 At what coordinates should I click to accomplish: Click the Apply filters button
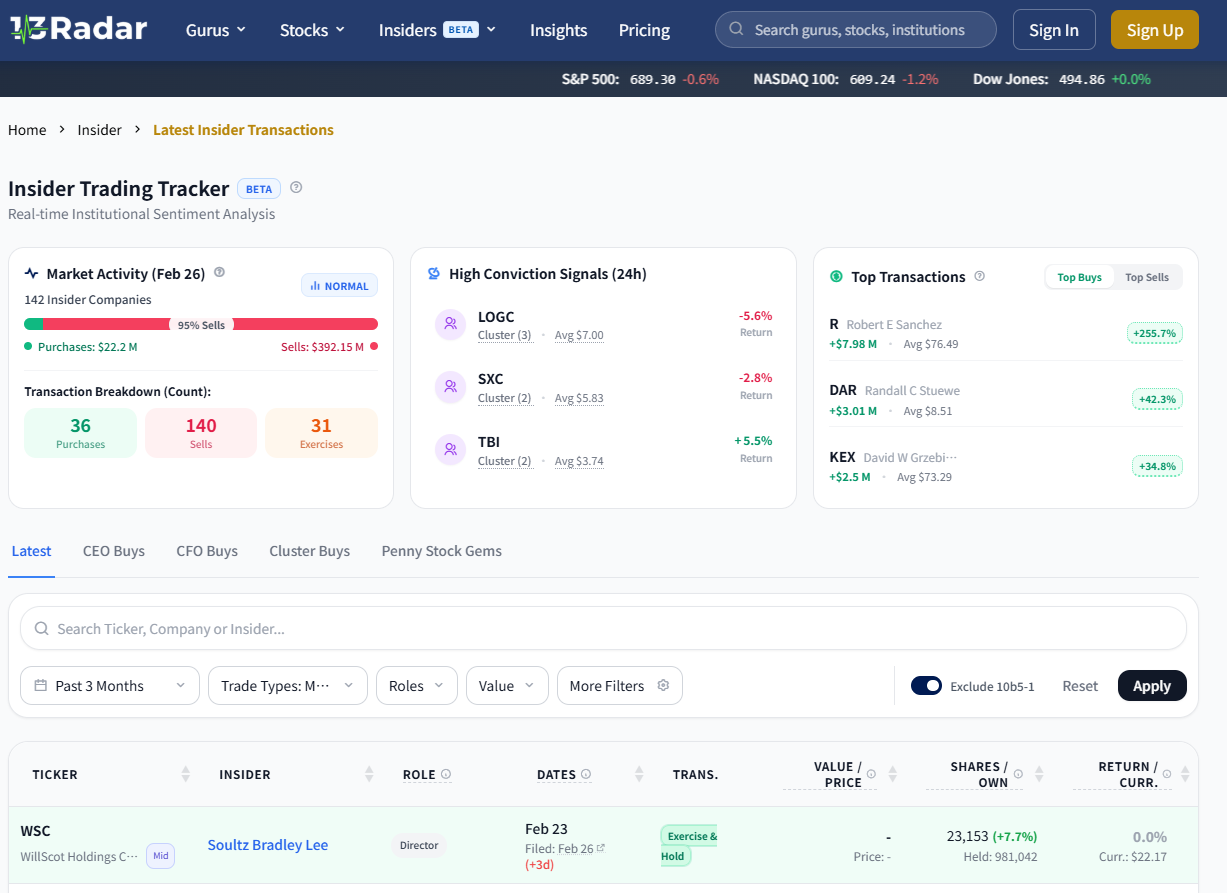click(x=1152, y=686)
